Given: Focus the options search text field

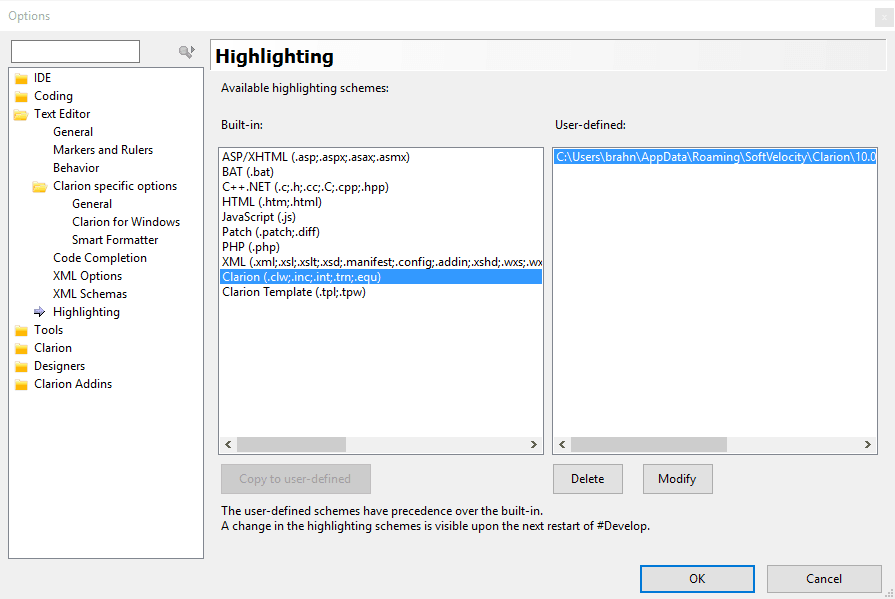Looking at the screenshot, I should (x=75, y=51).
